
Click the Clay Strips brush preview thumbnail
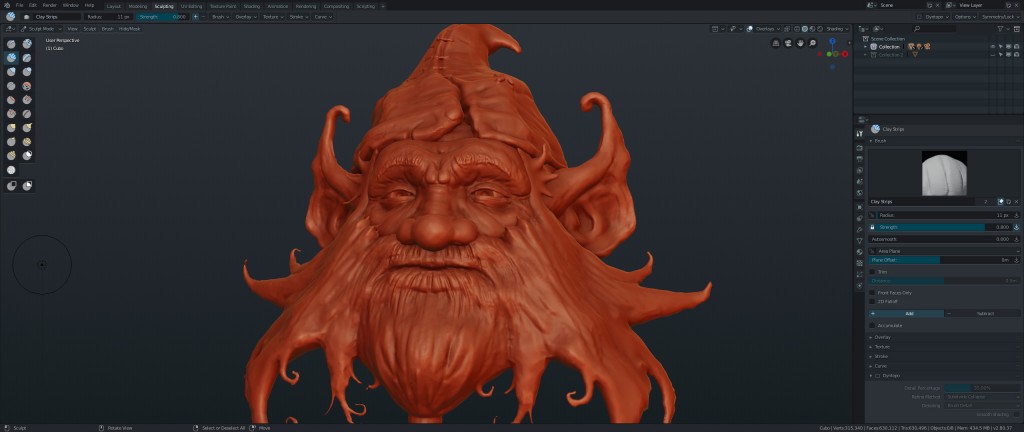tap(943, 173)
